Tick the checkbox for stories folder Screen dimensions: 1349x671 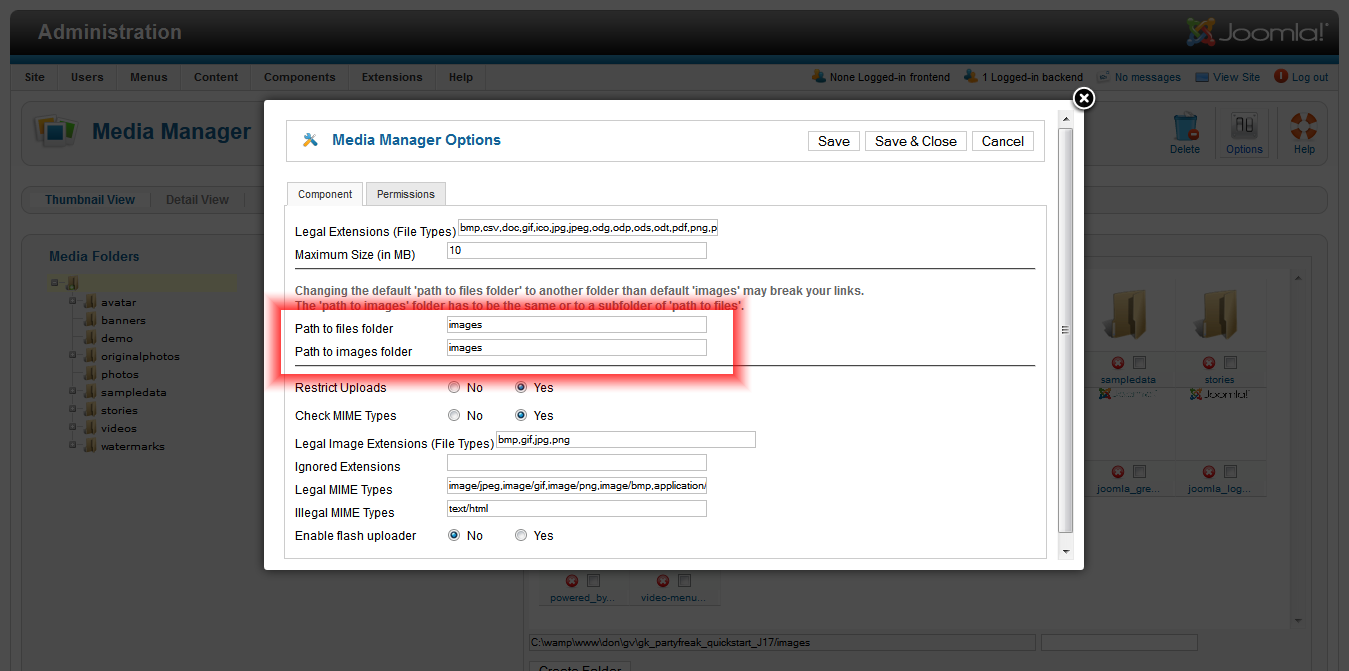(x=1230, y=363)
